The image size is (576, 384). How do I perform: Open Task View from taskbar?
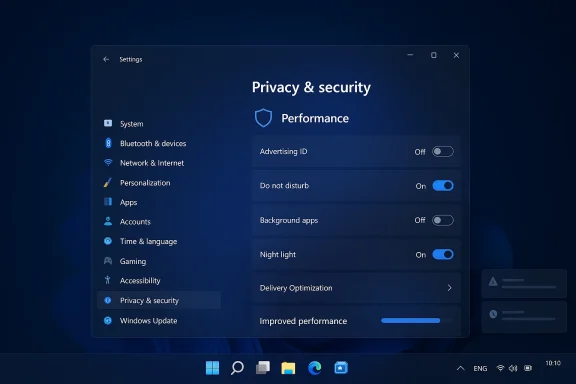263,367
